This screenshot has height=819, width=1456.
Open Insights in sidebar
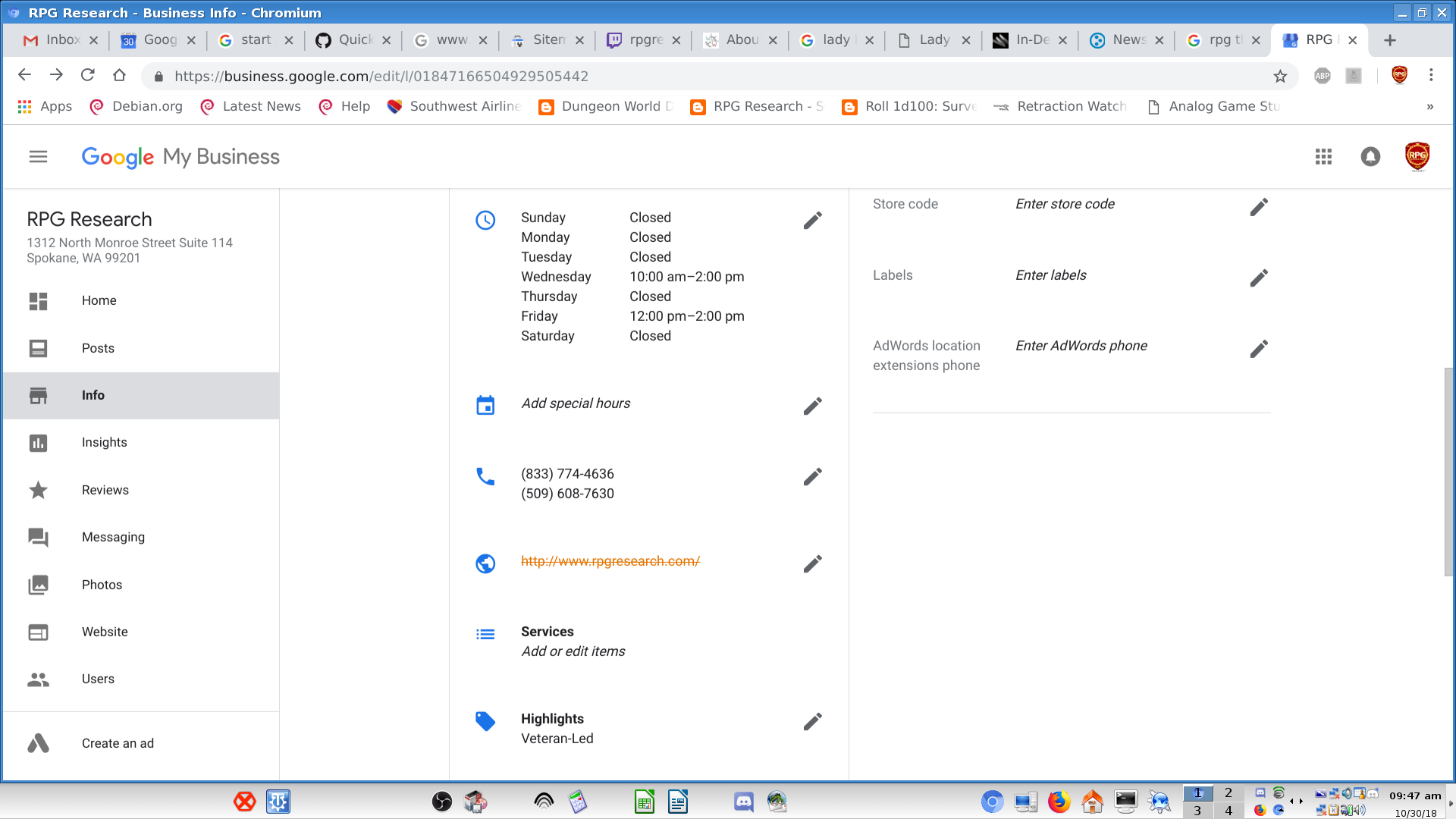click(105, 442)
